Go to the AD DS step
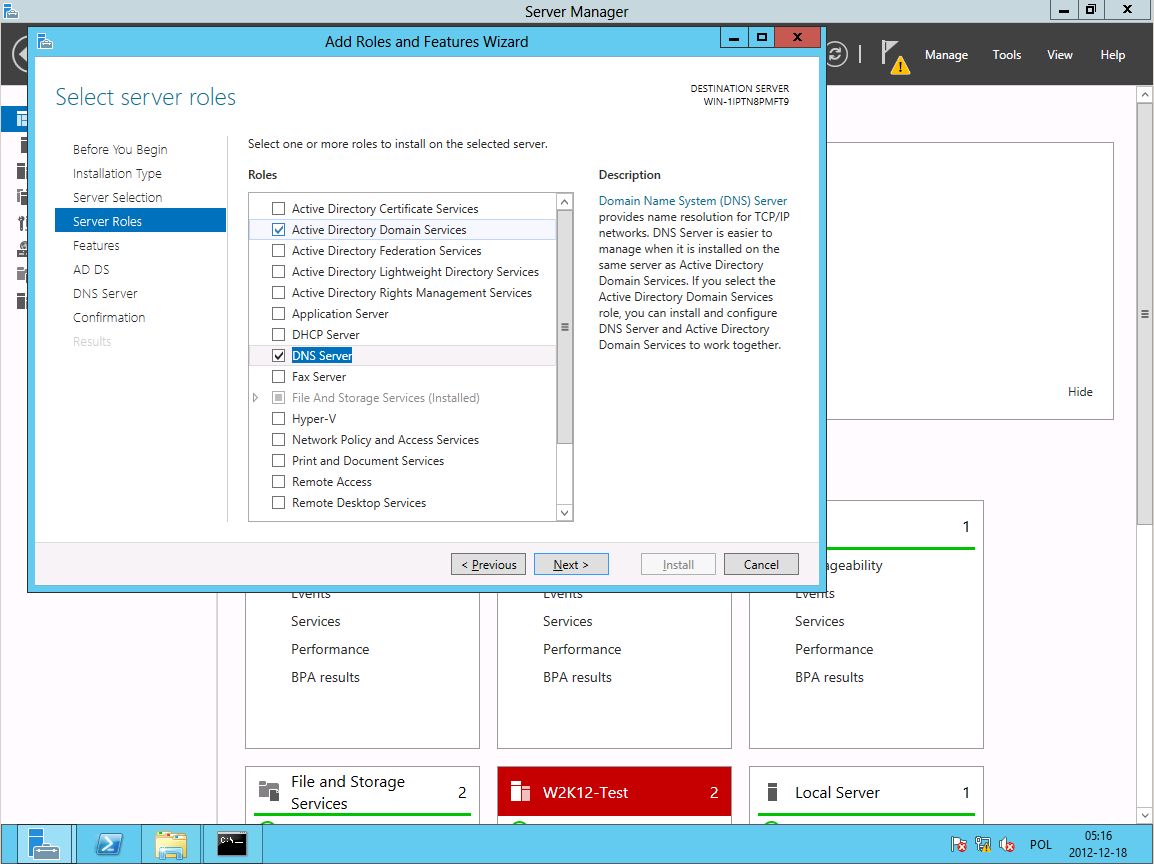Image resolution: width=1154 pixels, height=864 pixels. [x=91, y=269]
